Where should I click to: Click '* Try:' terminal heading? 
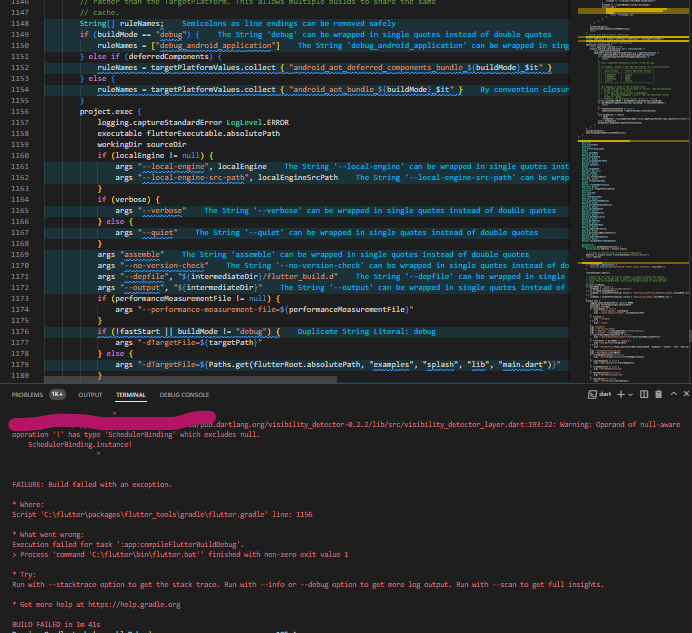24,574
